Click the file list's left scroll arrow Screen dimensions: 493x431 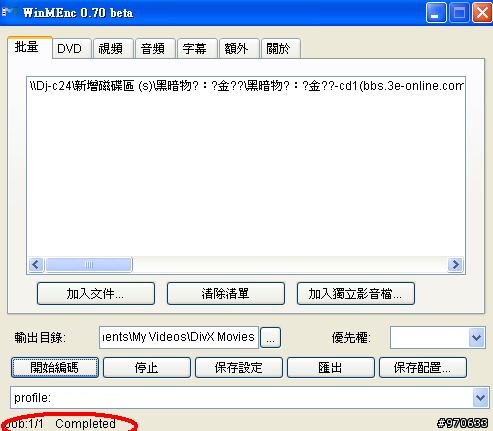click(x=36, y=265)
